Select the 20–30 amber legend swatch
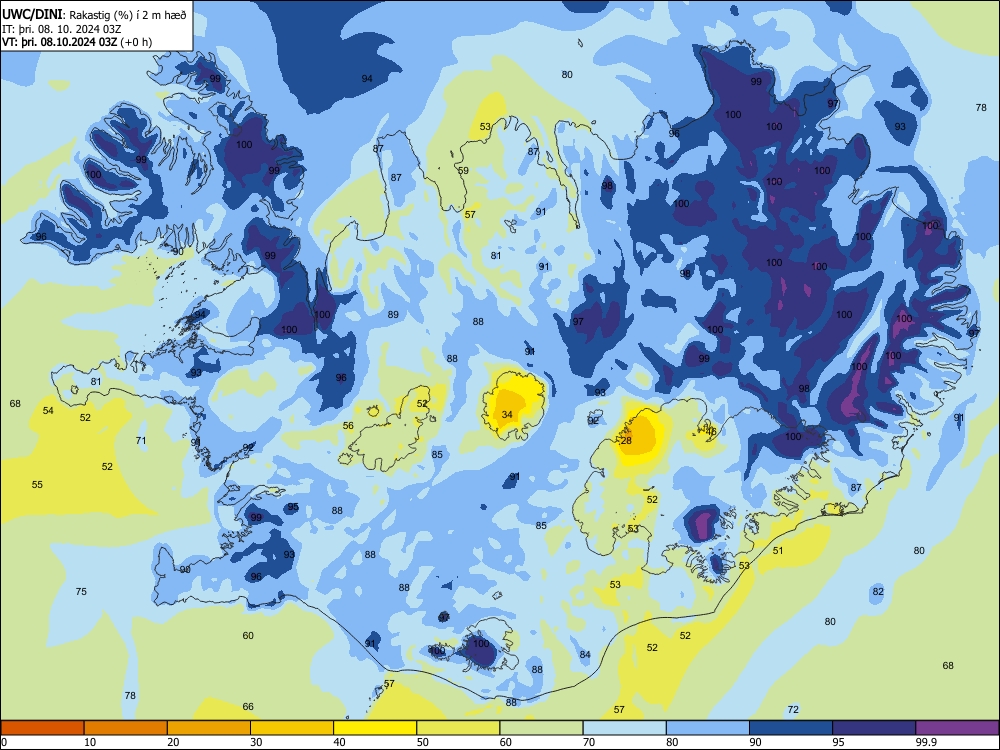This screenshot has height=750, width=1000. coord(209,728)
